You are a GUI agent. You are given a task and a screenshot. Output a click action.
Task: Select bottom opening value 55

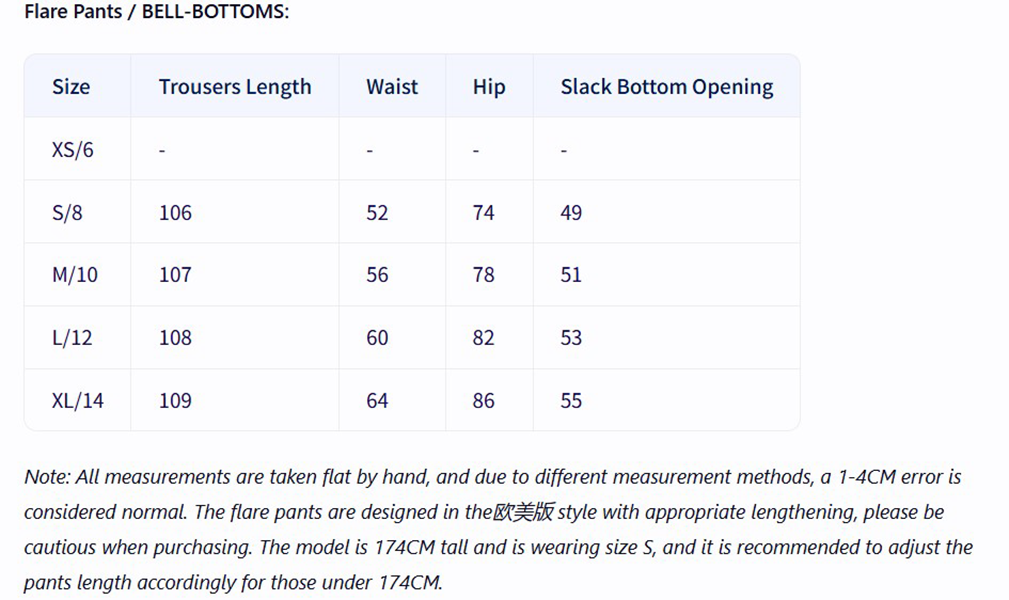[x=571, y=401]
